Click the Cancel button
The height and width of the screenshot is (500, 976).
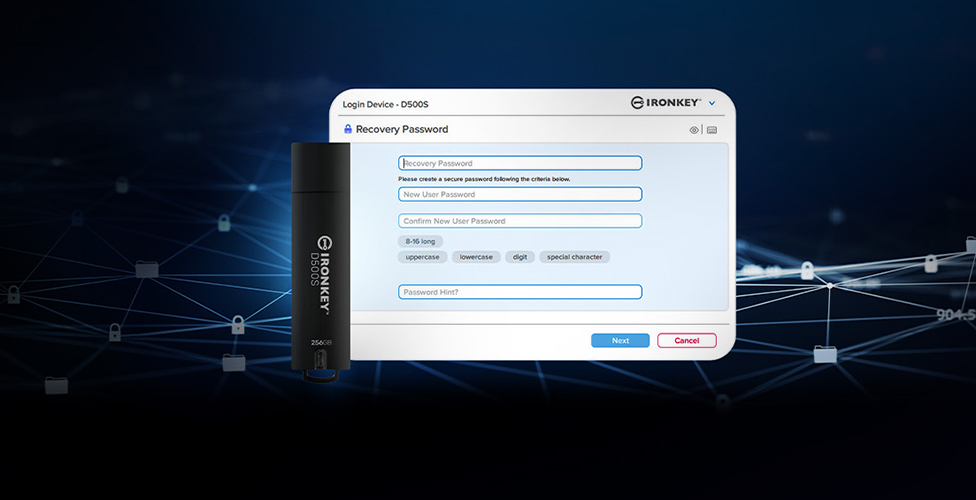687,341
